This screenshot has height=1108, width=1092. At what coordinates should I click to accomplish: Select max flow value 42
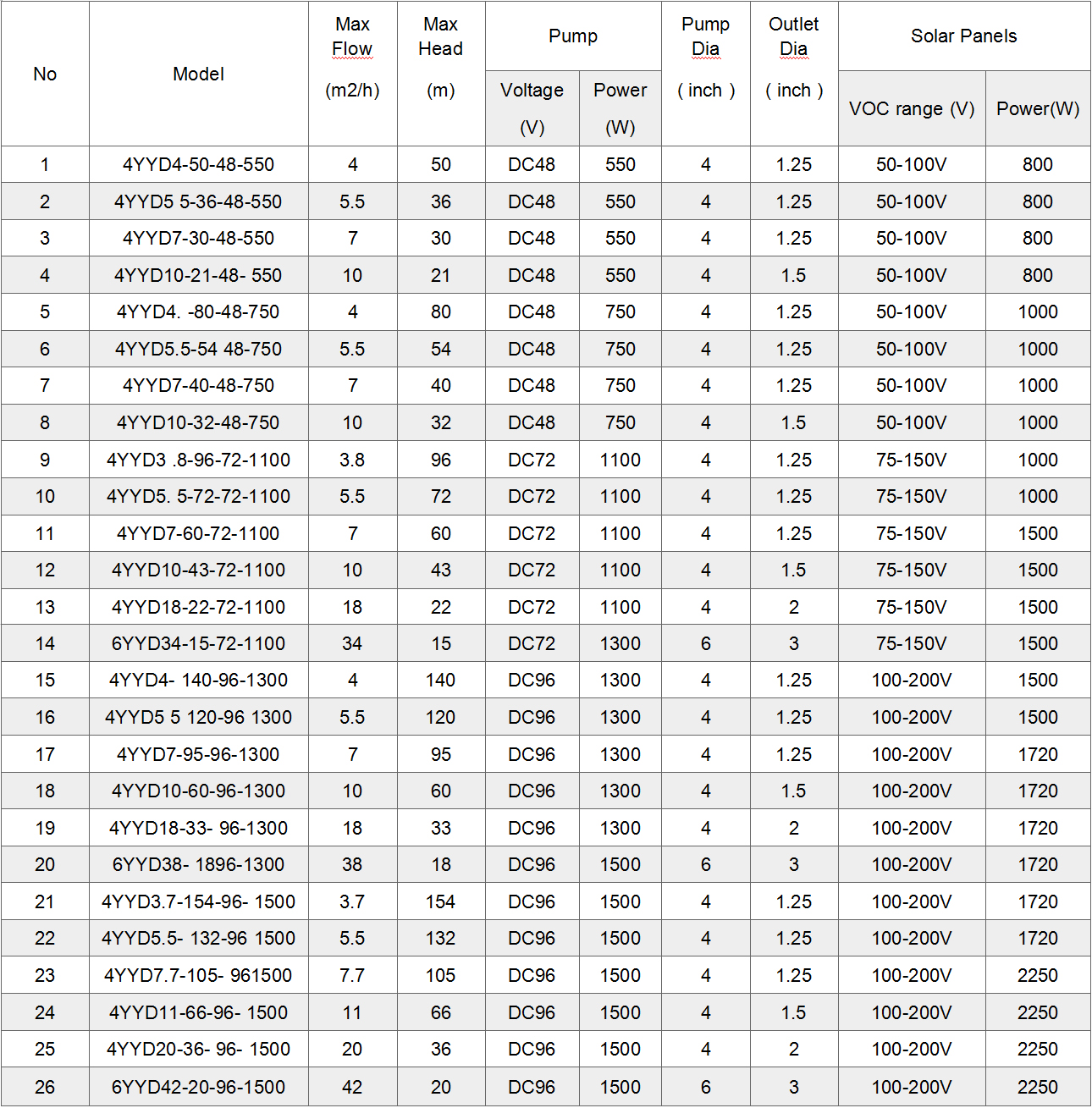point(352,1087)
